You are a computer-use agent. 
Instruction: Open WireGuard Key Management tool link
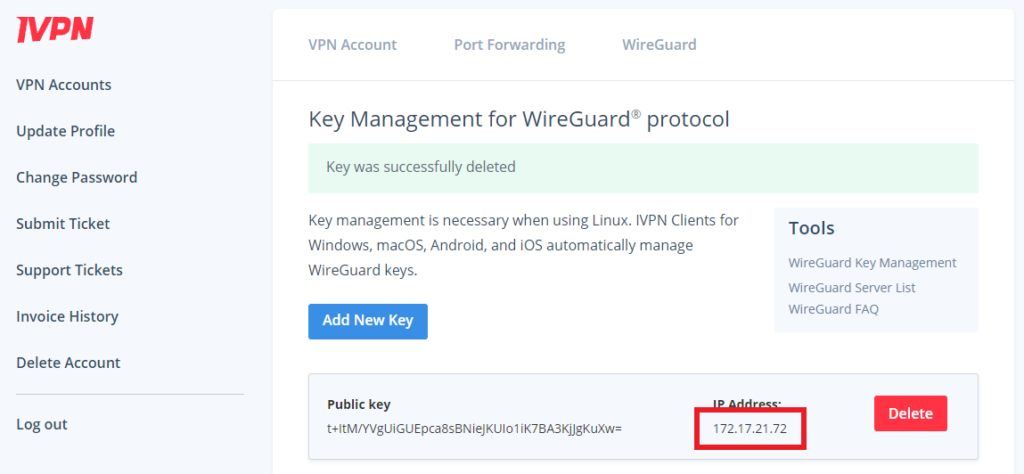pyautogui.click(x=872, y=263)
